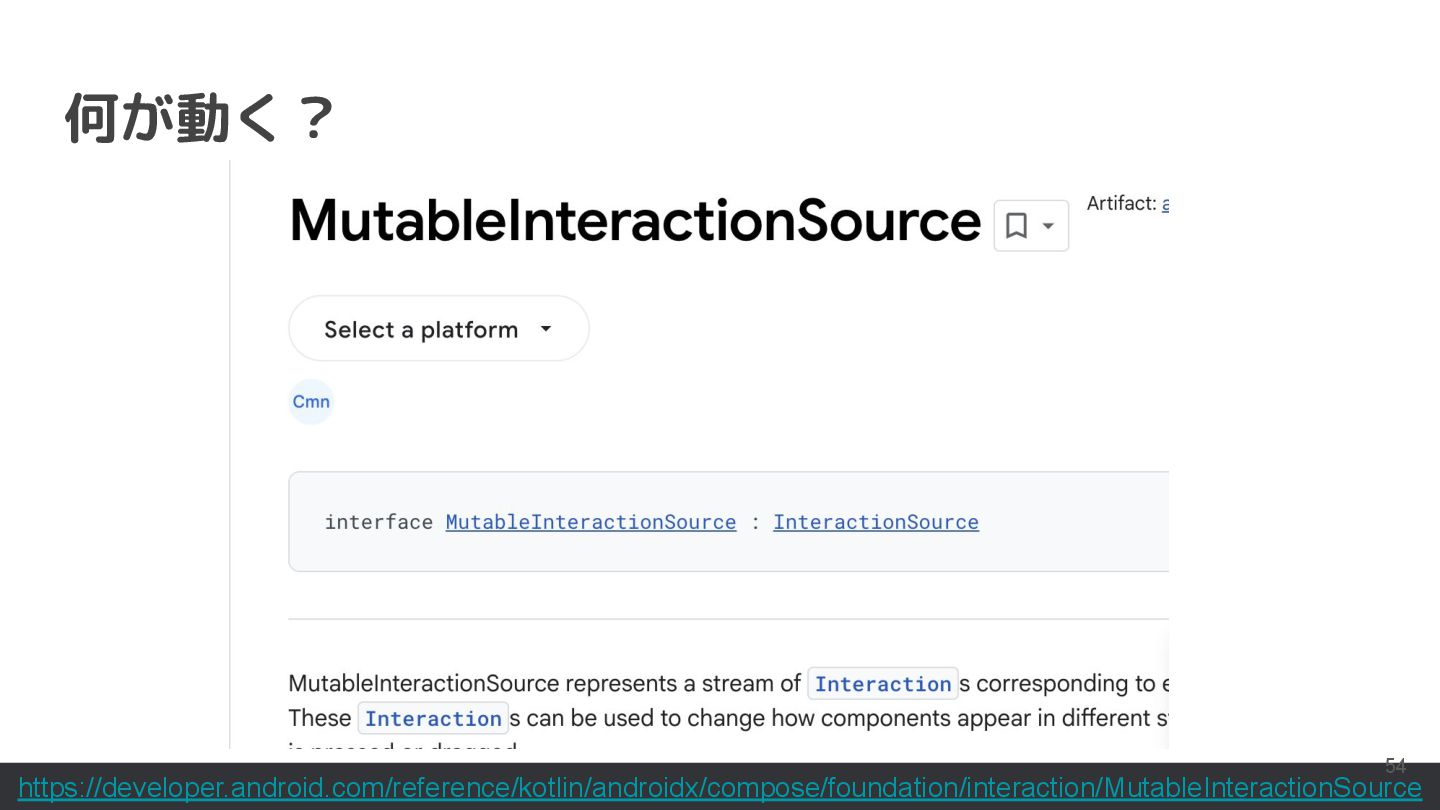
Task: Open the developer.android.com URL at the bottom
Action: (719, 789)
